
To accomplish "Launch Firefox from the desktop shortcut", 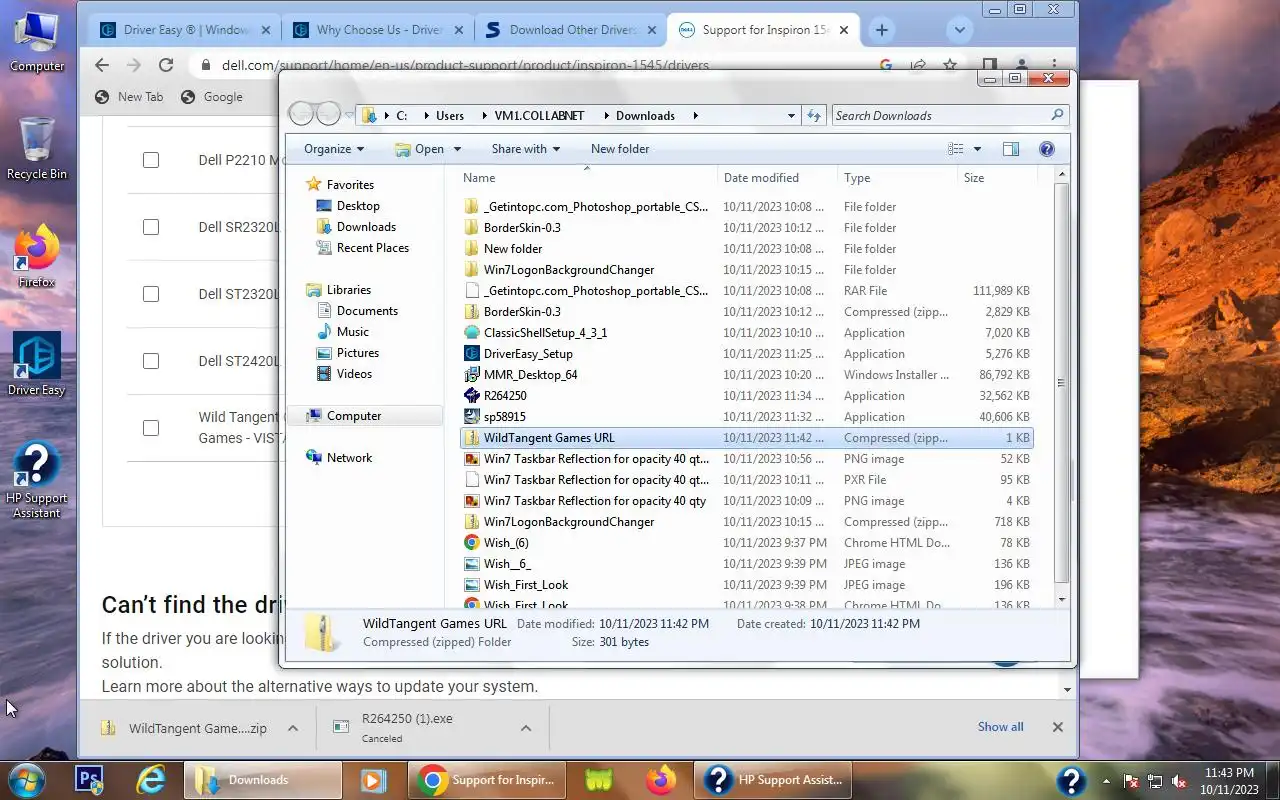I will pos(37,258).
